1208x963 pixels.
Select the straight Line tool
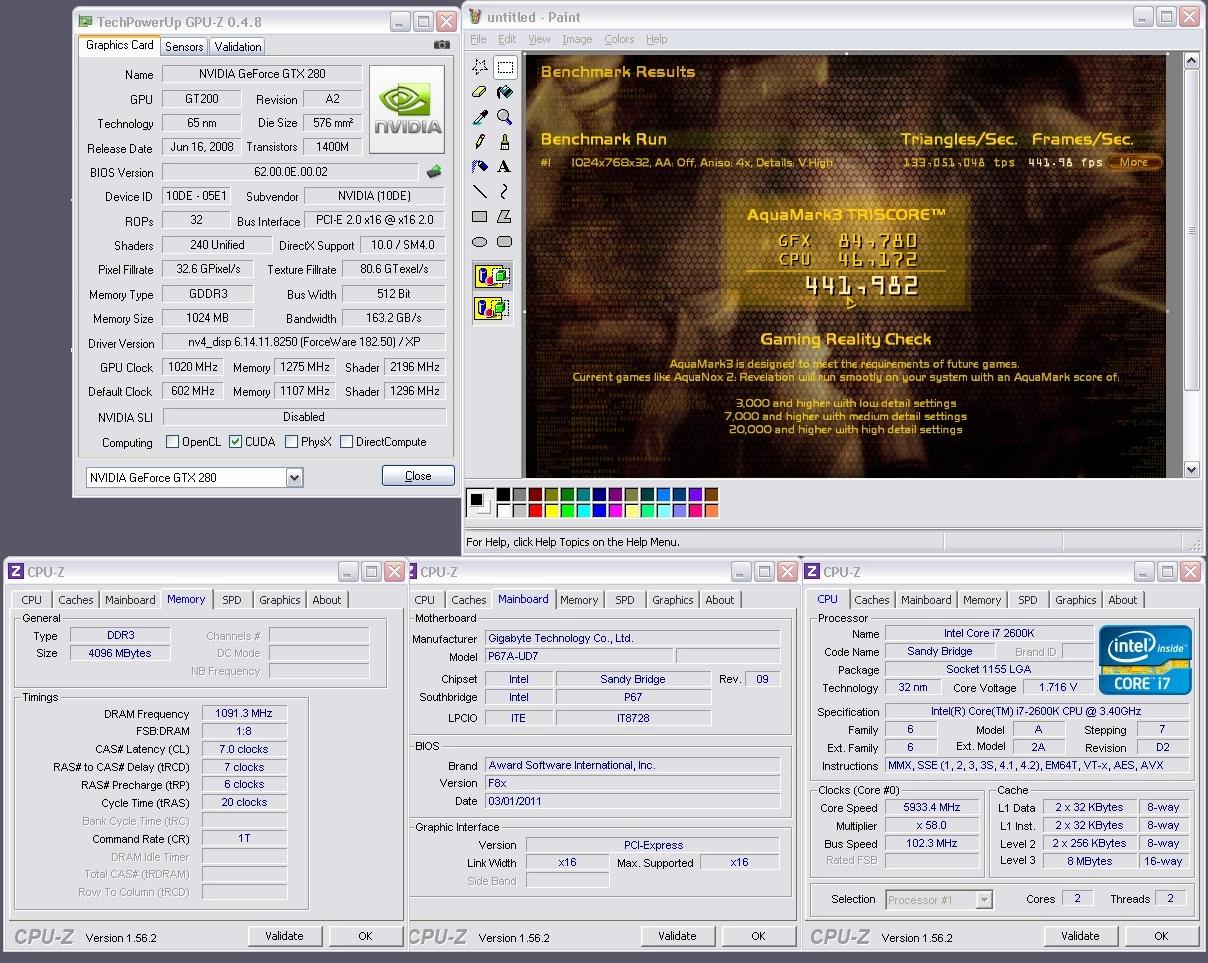coord(480,192)
